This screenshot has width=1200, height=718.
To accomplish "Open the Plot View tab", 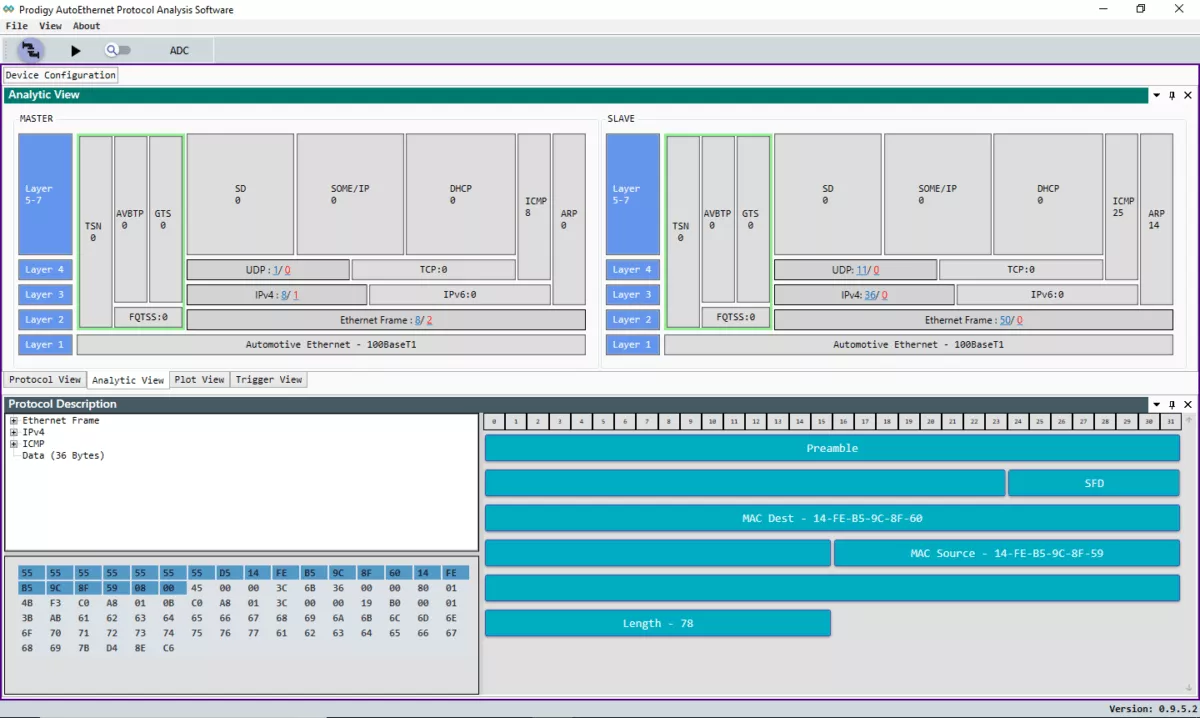I will point(199,380).
